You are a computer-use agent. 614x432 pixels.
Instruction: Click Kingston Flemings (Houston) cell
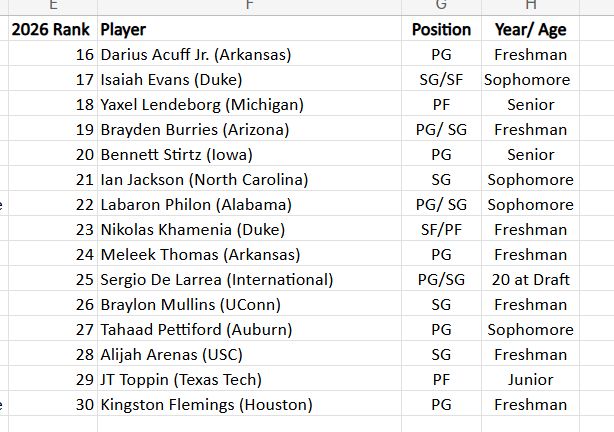249,404
